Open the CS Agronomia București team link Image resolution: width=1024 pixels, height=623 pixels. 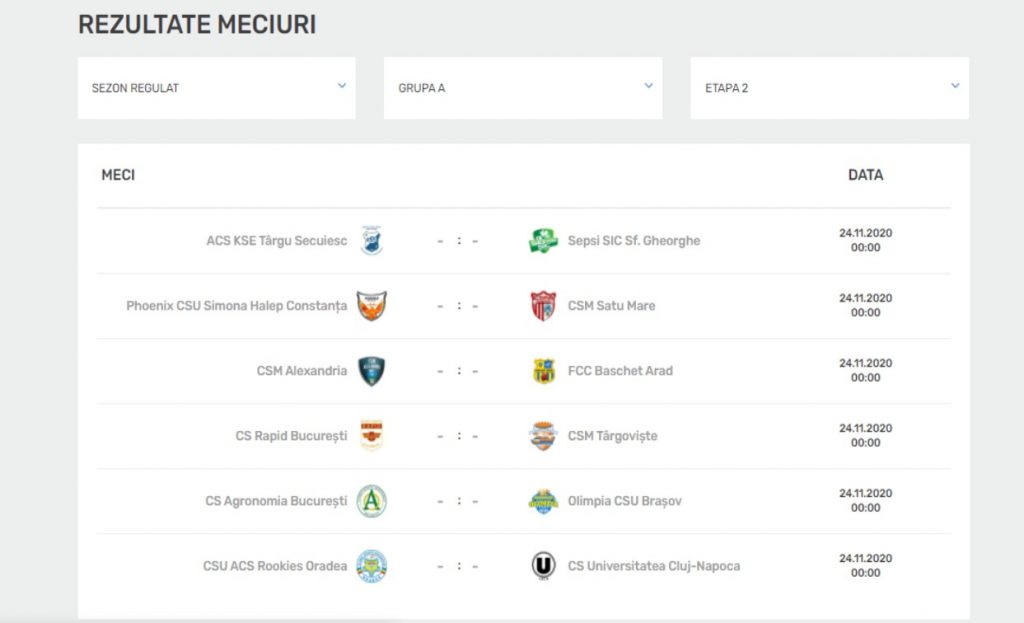click(276, 501)
